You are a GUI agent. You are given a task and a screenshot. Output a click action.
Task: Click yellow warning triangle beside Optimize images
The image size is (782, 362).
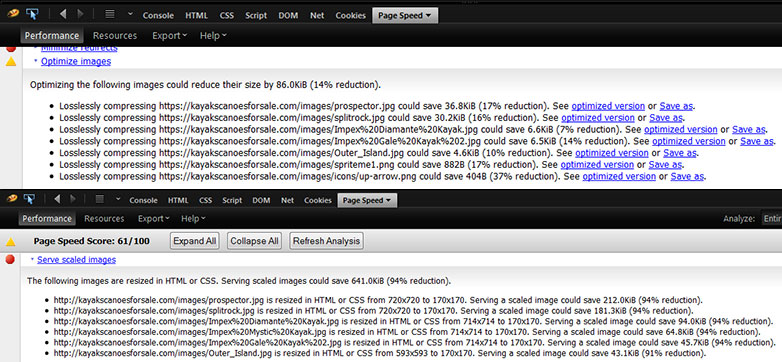click(x=11, y=62)
